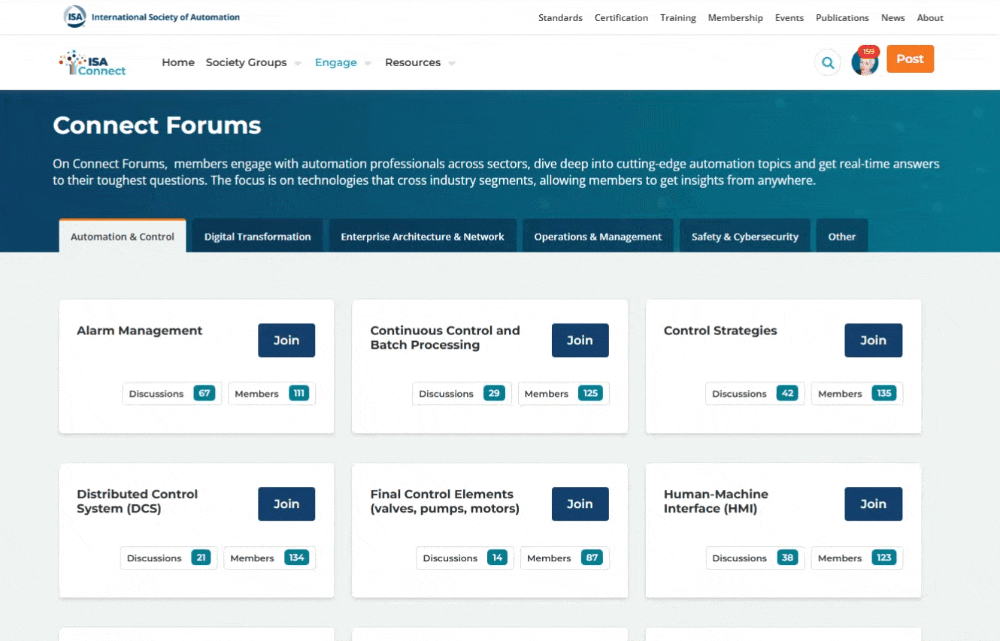Navigate to the Certification page
1000x641 pixels.
(621, 17)
